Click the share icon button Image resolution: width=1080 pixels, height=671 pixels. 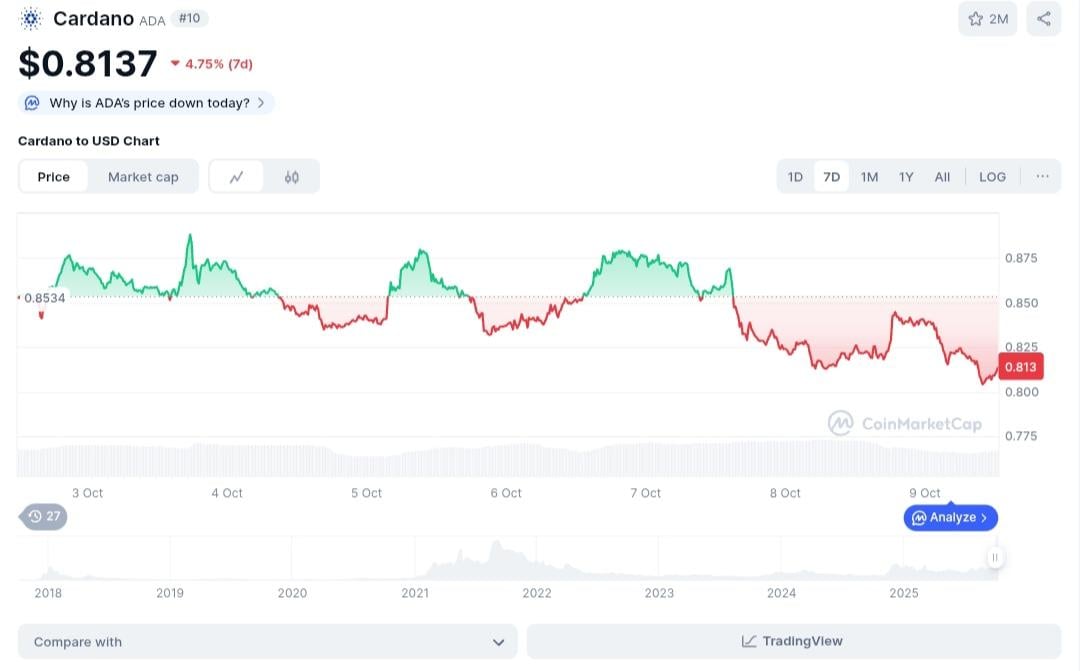click(1043, 19)
